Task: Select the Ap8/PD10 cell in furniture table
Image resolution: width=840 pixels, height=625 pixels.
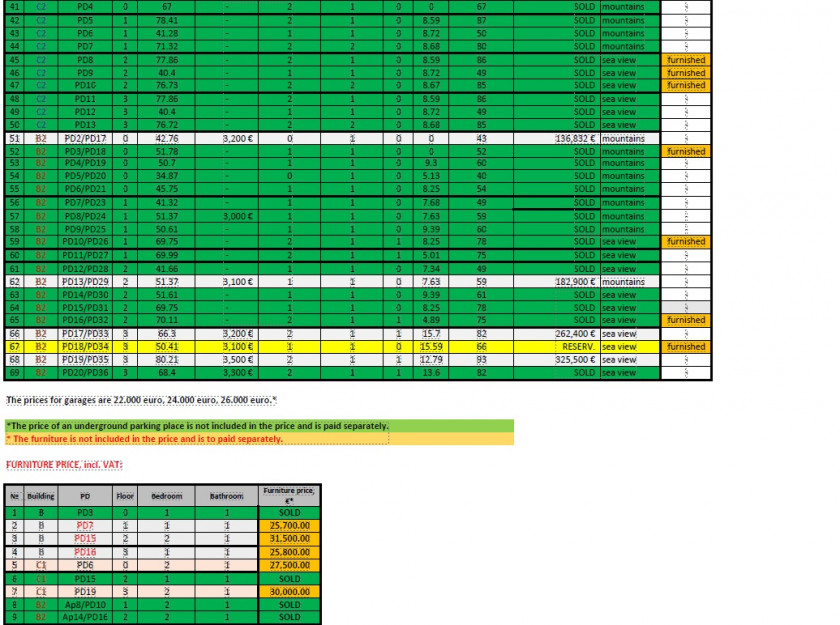Action: pyautogui.click(x=85, y=604)
